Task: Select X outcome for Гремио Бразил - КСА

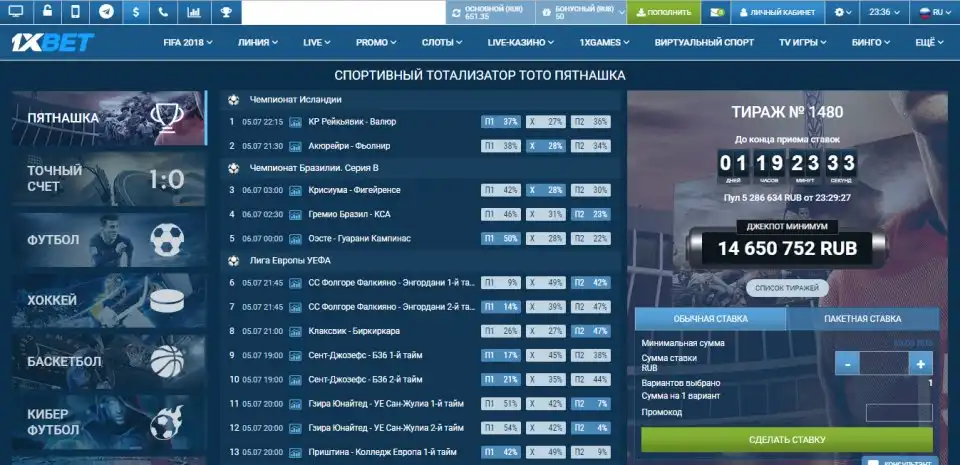Action: (546, 214)
